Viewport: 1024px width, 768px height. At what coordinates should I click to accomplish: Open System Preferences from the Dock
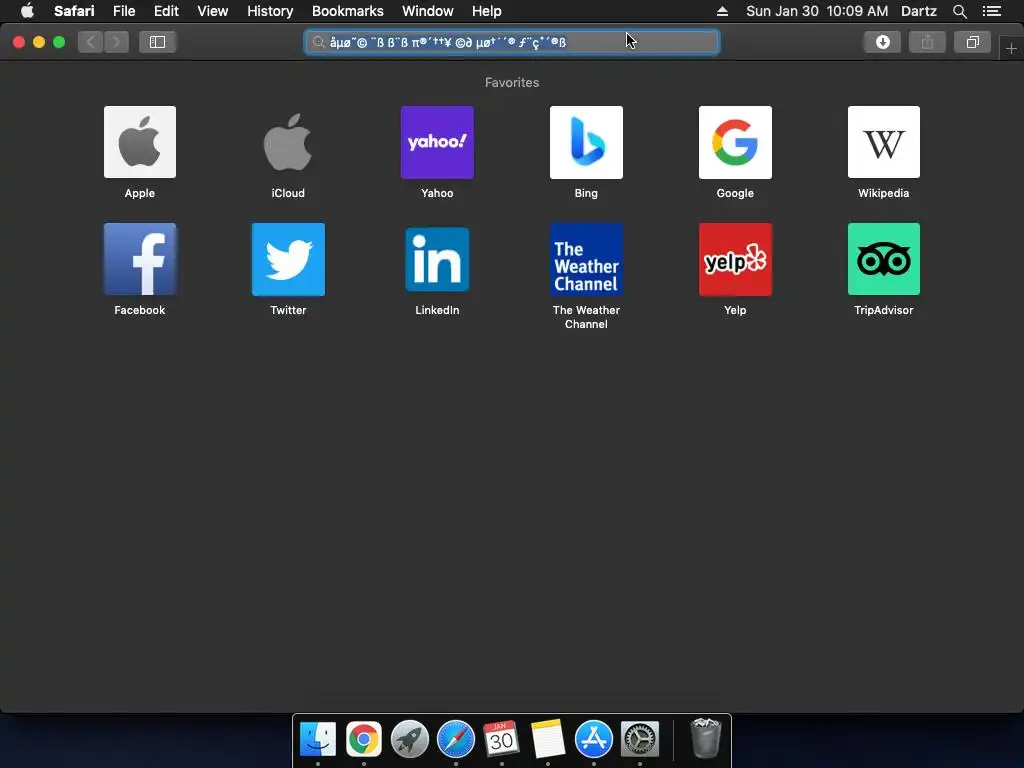(x=639, y=739)
